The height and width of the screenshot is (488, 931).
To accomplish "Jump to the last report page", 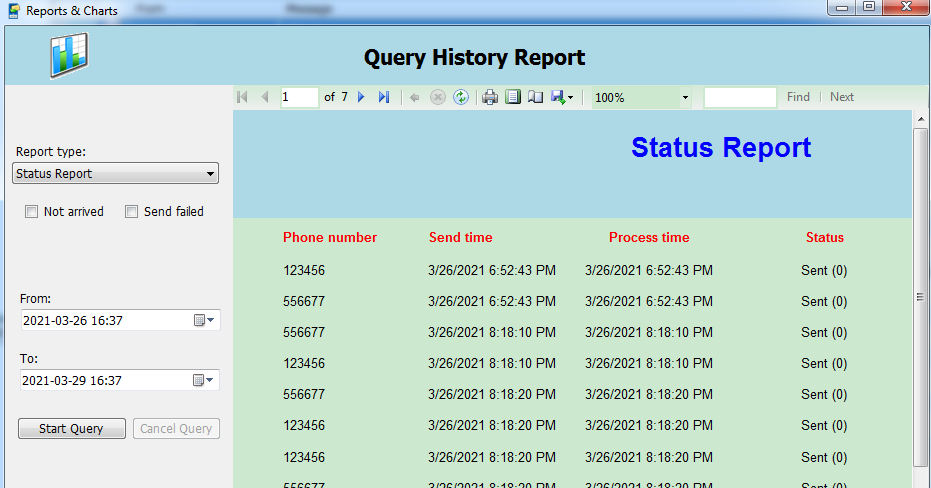I will tap(383, 97).
